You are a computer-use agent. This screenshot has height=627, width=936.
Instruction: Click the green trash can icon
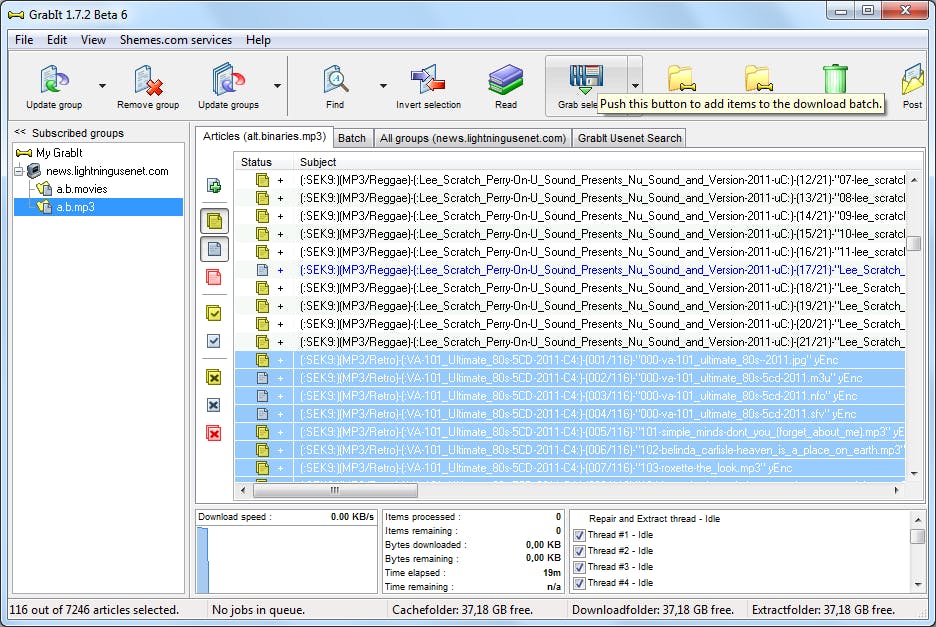[x=834, y=79]
